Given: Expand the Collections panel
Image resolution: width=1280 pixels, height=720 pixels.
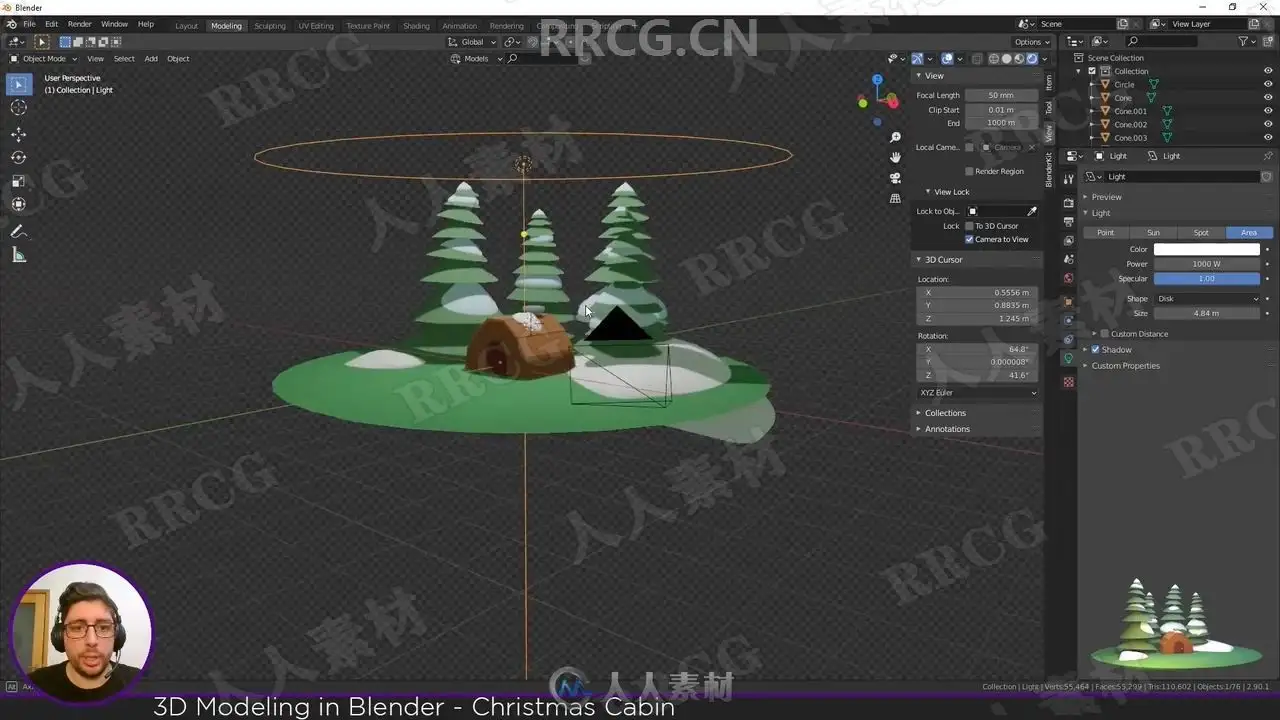Looking at the screenshot, I should pos(945,413).
